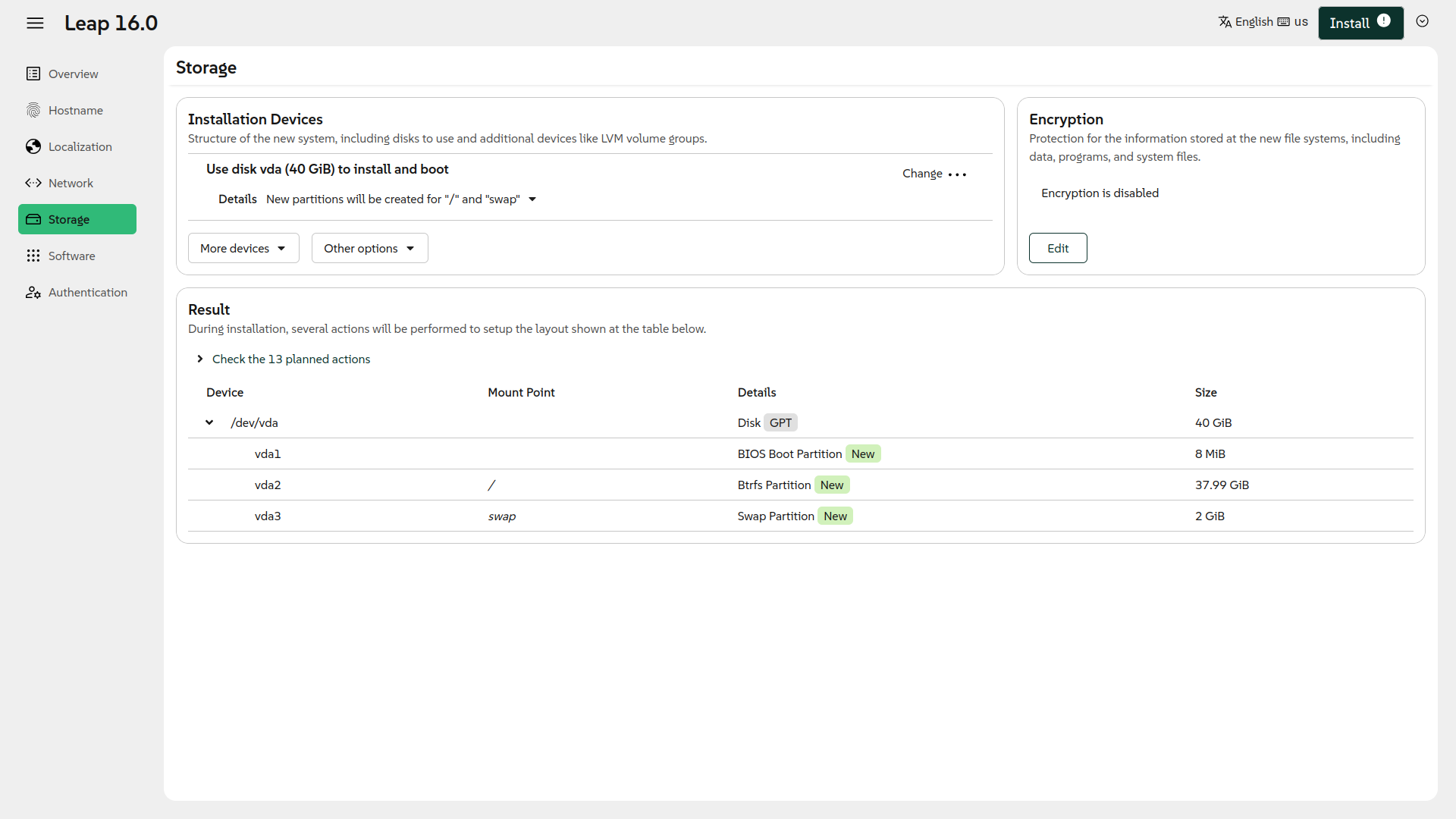Collapse the /dev/vda device row

tap(209, 422)
